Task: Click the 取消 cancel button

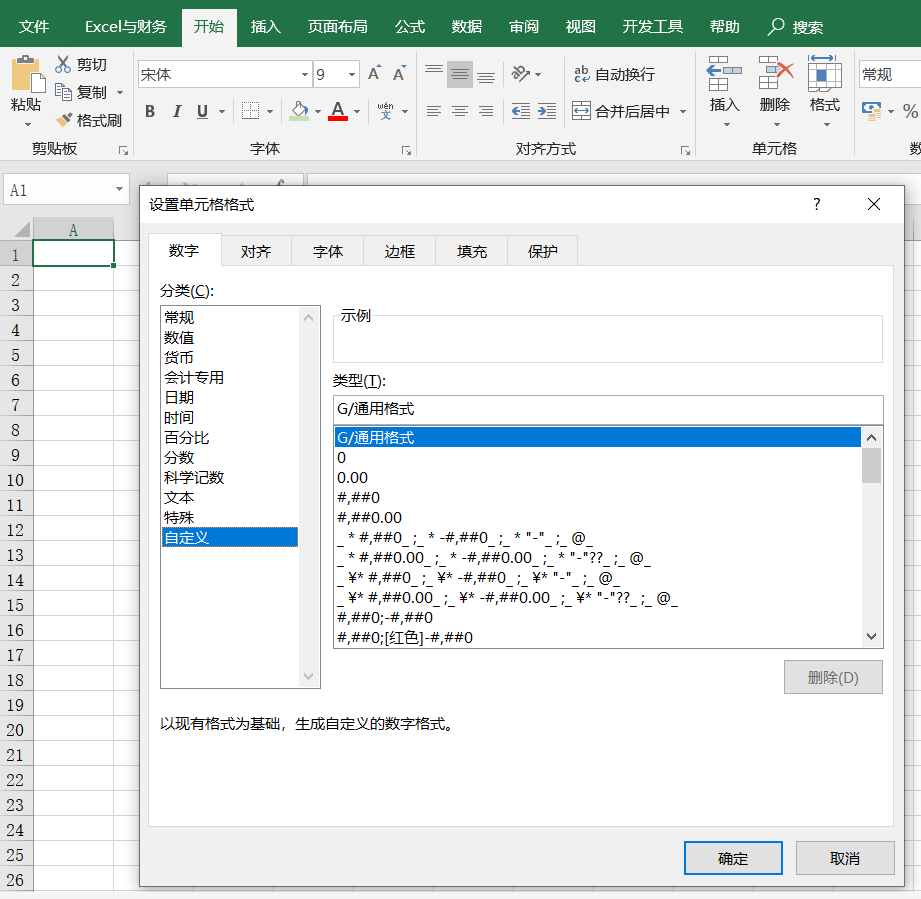Action: pyautogui.click(x=845, y=858)
